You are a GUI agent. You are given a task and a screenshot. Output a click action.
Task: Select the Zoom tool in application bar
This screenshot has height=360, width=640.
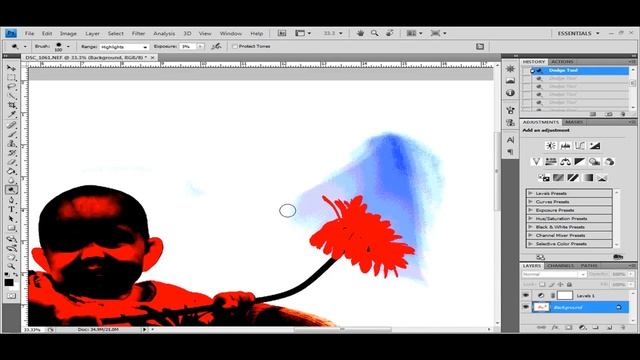pyautogui.click(x=375, y=33)
